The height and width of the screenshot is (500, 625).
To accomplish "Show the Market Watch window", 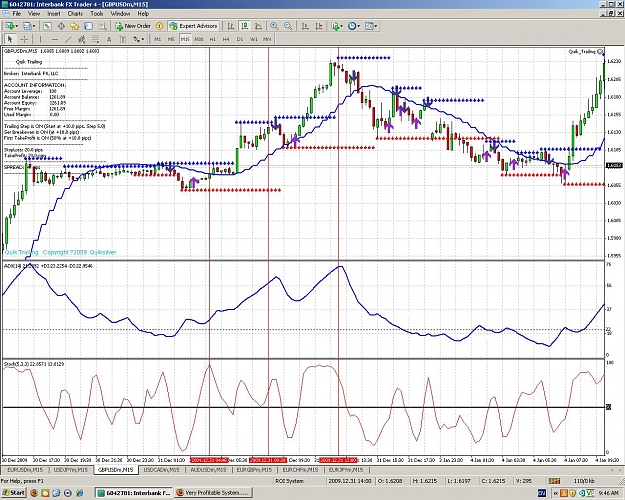I will pos(47,26).
